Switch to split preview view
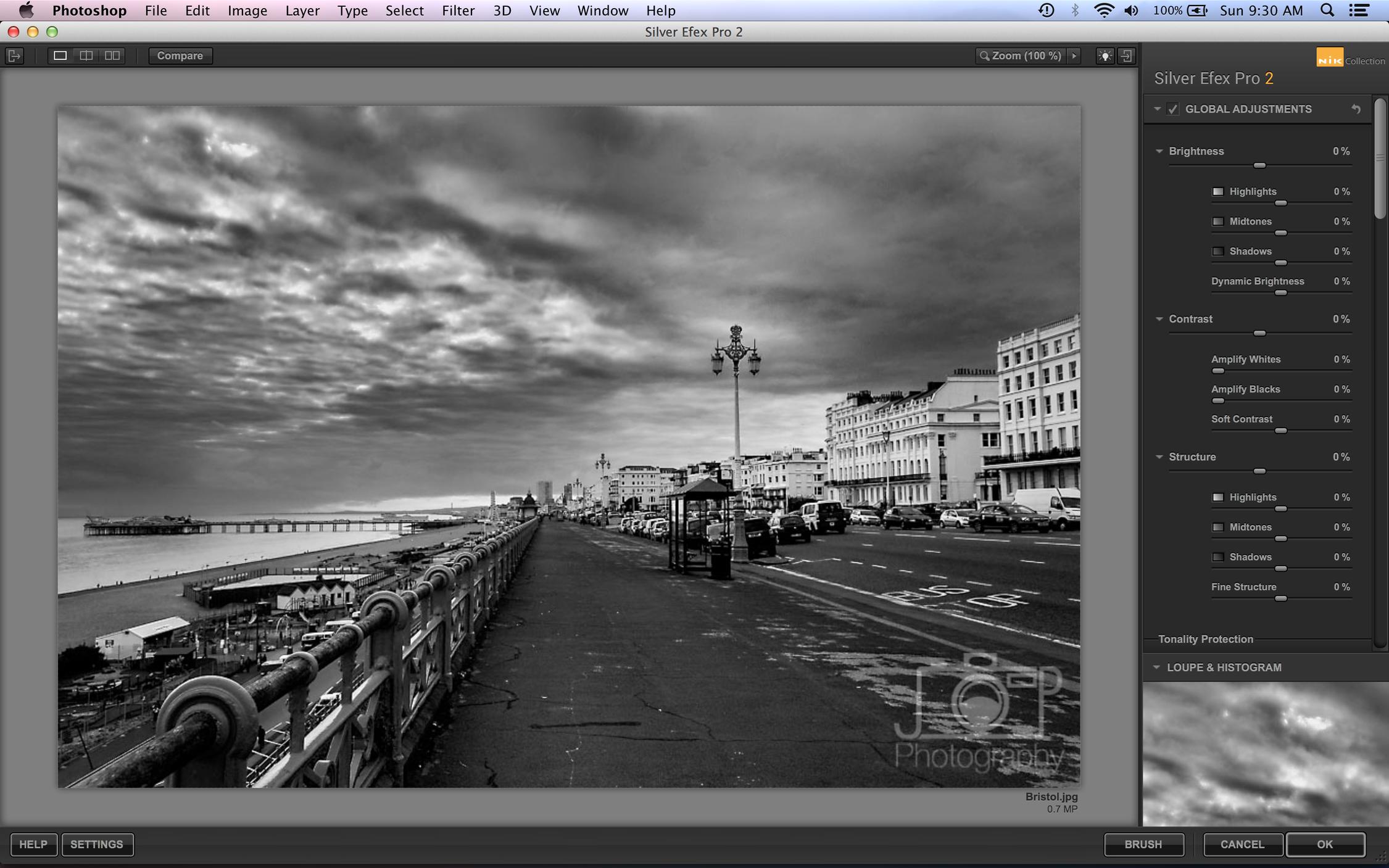 (86, 56)
